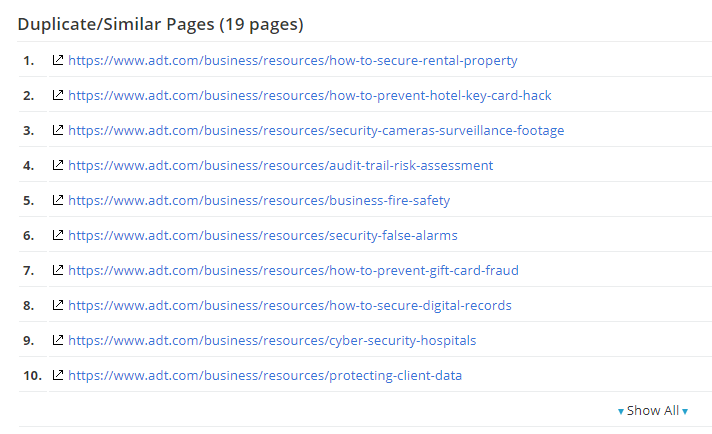This screenshot has height=434, width=712.
Task: Click external link icon beside how-to-secure-rental-property URL
Action: point(58,60)
